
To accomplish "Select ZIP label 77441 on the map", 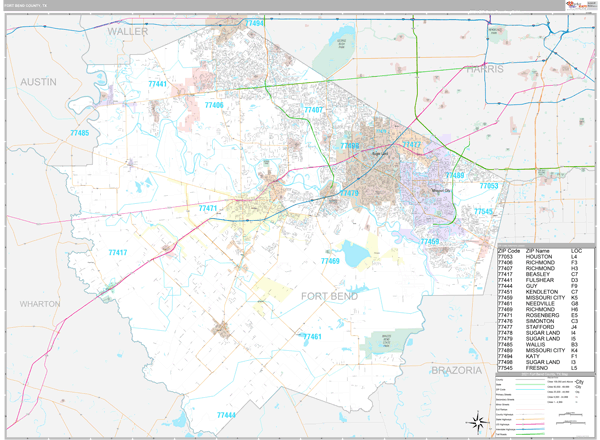I will pos(158,83).
